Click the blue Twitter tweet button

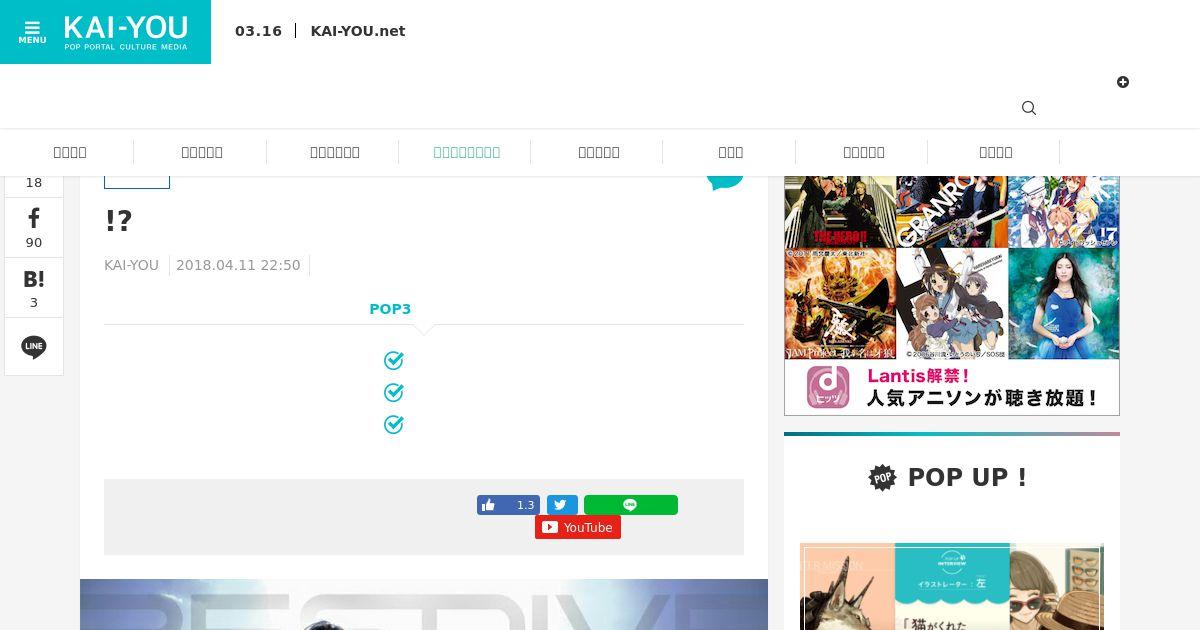tap(562, 505)
